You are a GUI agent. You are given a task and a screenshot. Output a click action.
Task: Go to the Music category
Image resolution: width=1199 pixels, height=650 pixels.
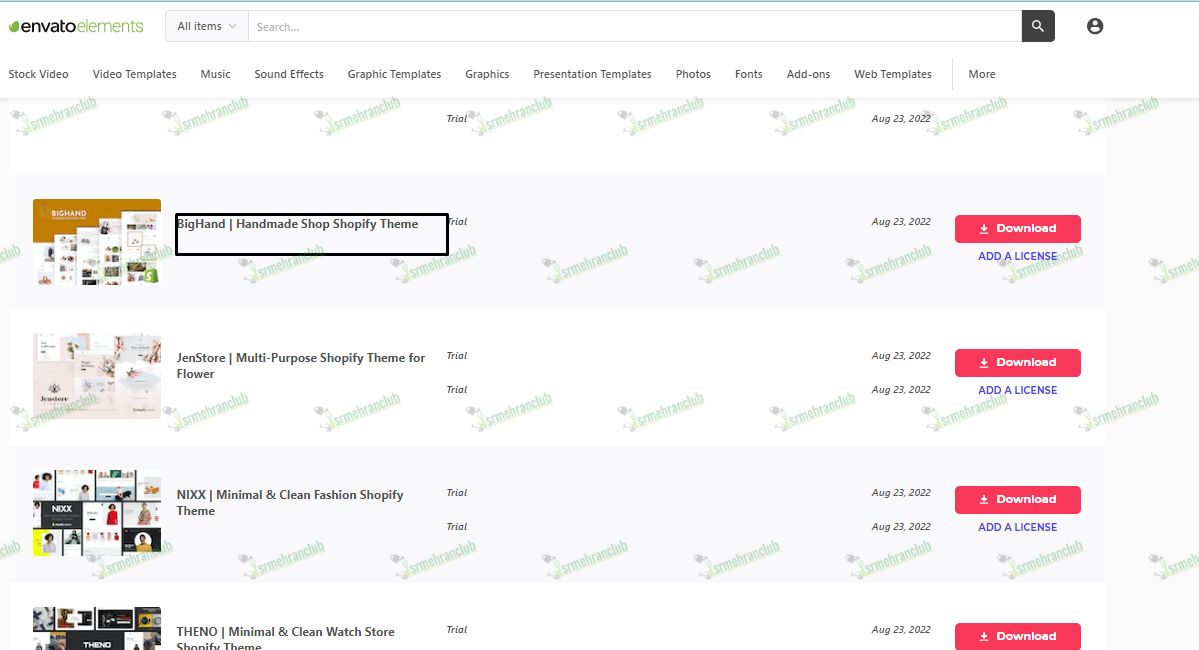[215, 74]
